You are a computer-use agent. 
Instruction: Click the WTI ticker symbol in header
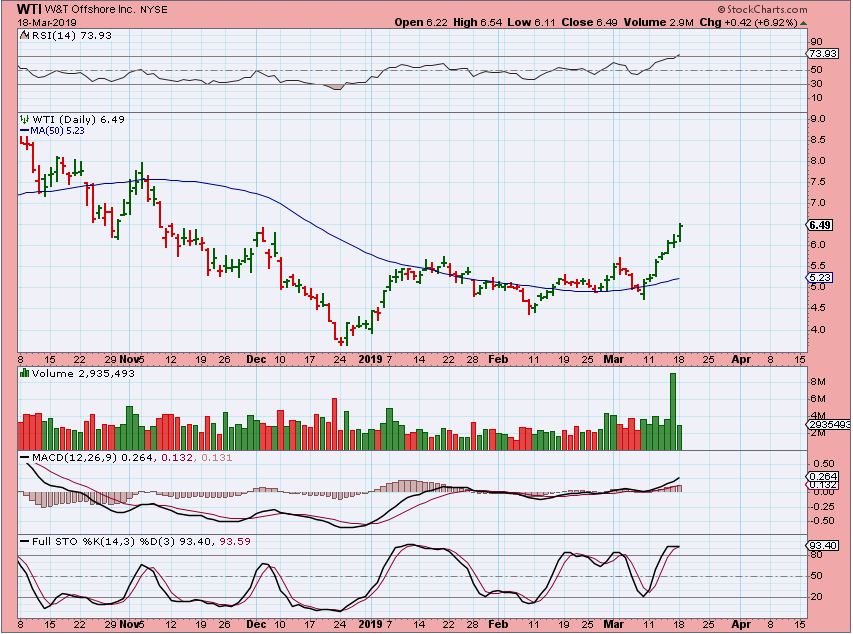point(28,9)
